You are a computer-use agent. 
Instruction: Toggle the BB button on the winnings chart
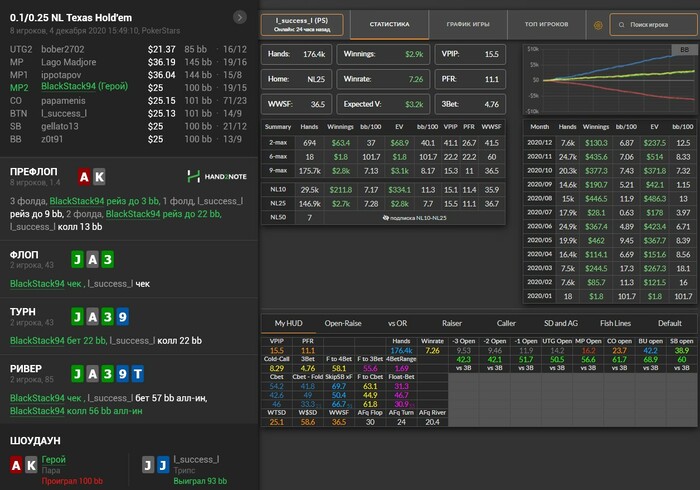tap(684, 50)
